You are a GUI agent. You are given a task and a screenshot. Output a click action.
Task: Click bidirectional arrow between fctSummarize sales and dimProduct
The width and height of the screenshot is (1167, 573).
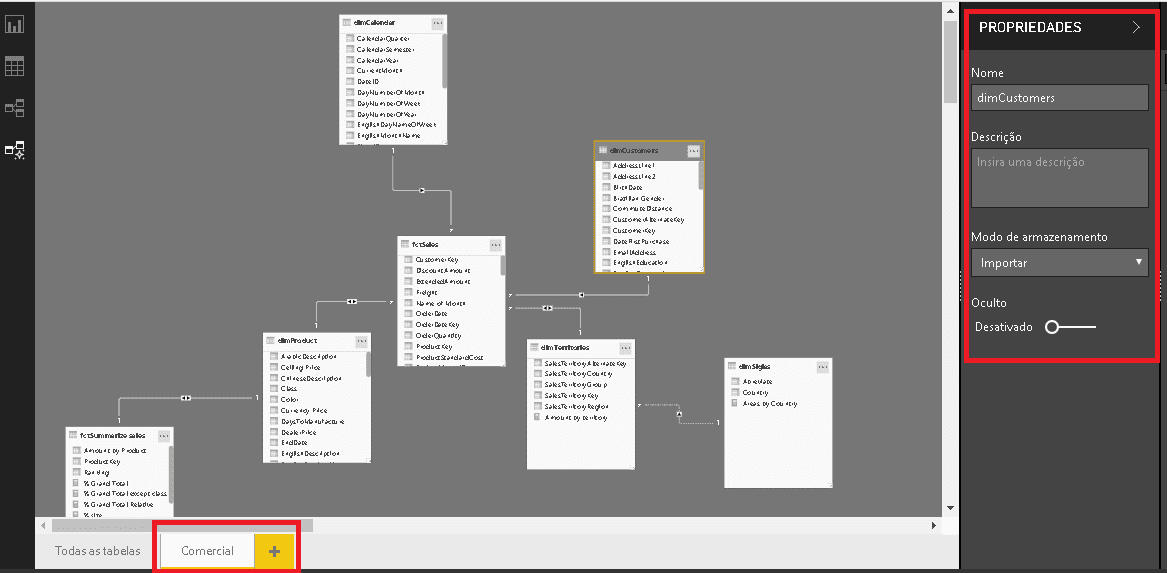pyautogui.click(x=186, y=398)
